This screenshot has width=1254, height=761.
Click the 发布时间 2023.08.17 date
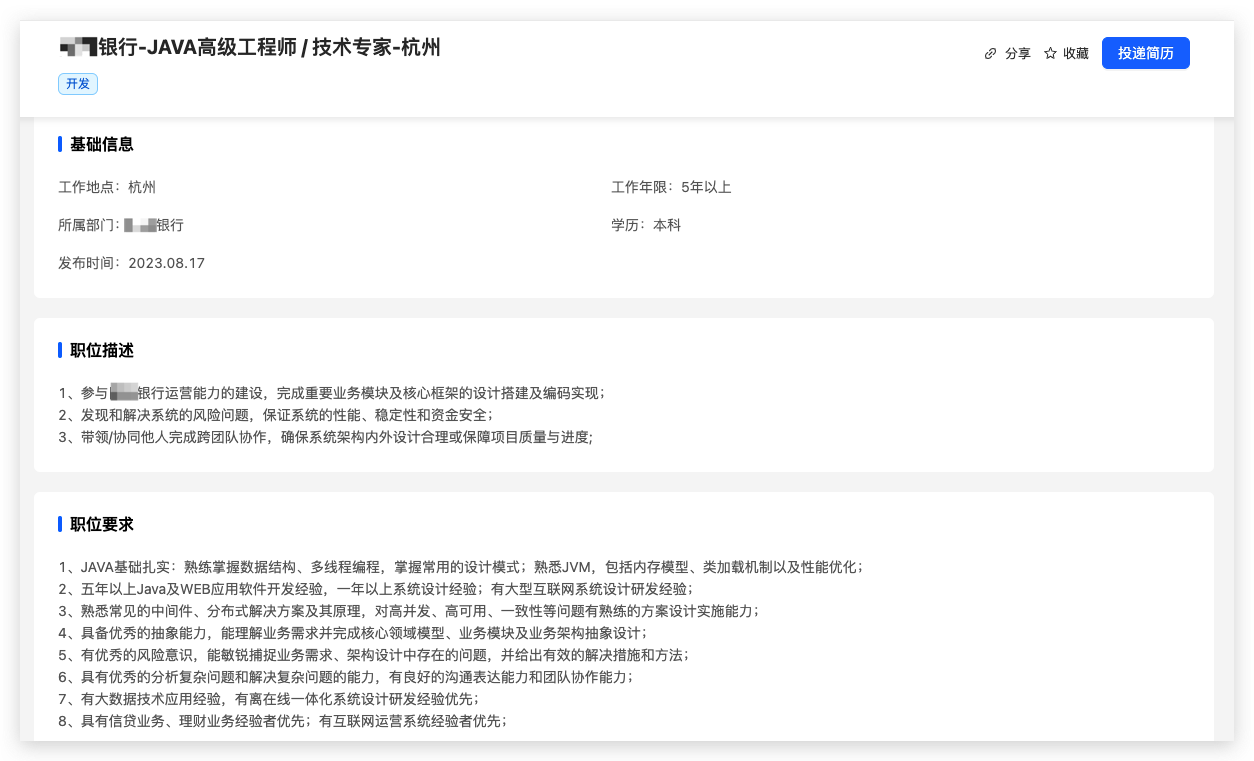131,263
